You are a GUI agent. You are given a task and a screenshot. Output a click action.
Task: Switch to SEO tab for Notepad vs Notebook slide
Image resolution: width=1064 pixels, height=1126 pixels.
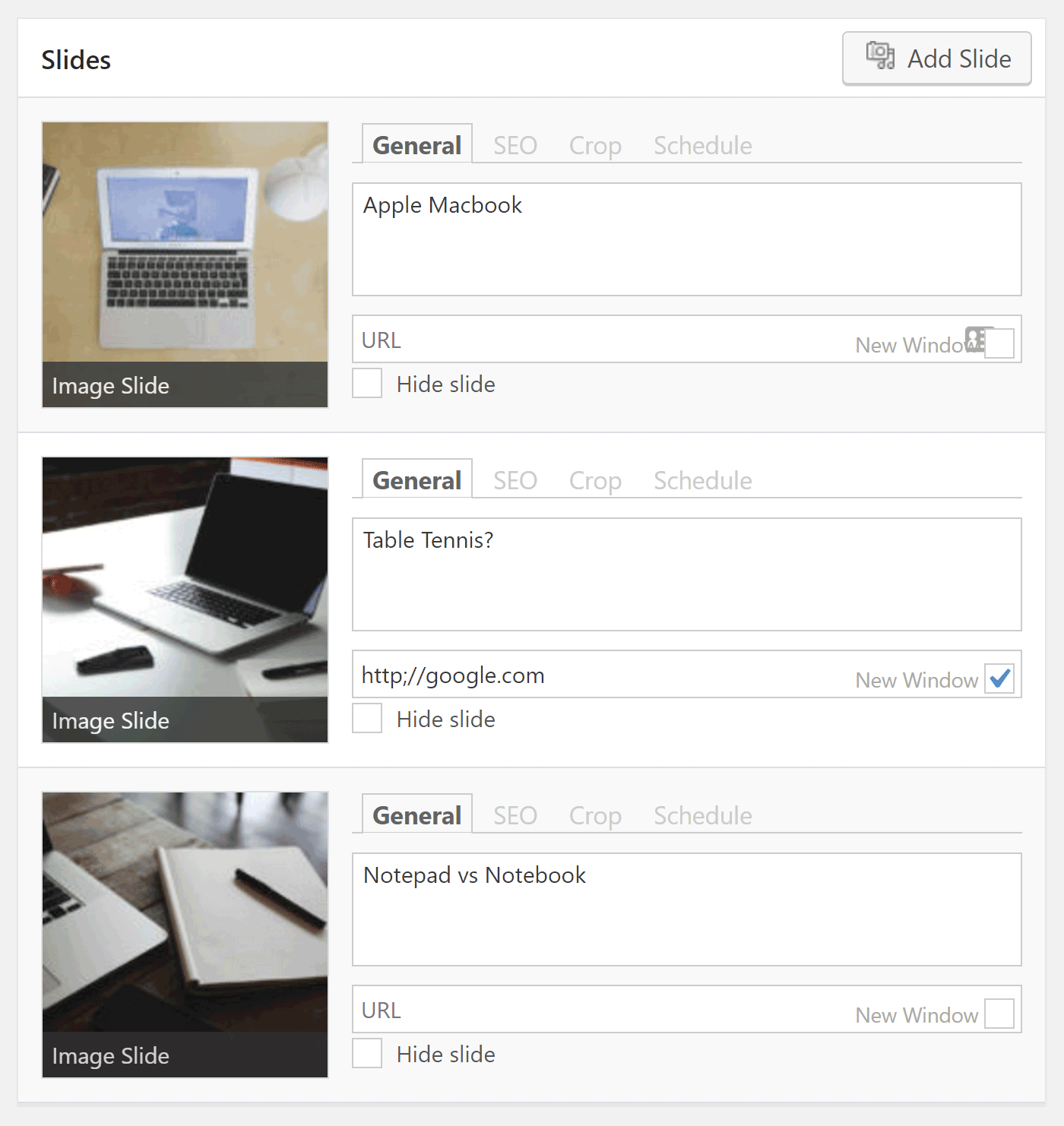coord(515,815)
